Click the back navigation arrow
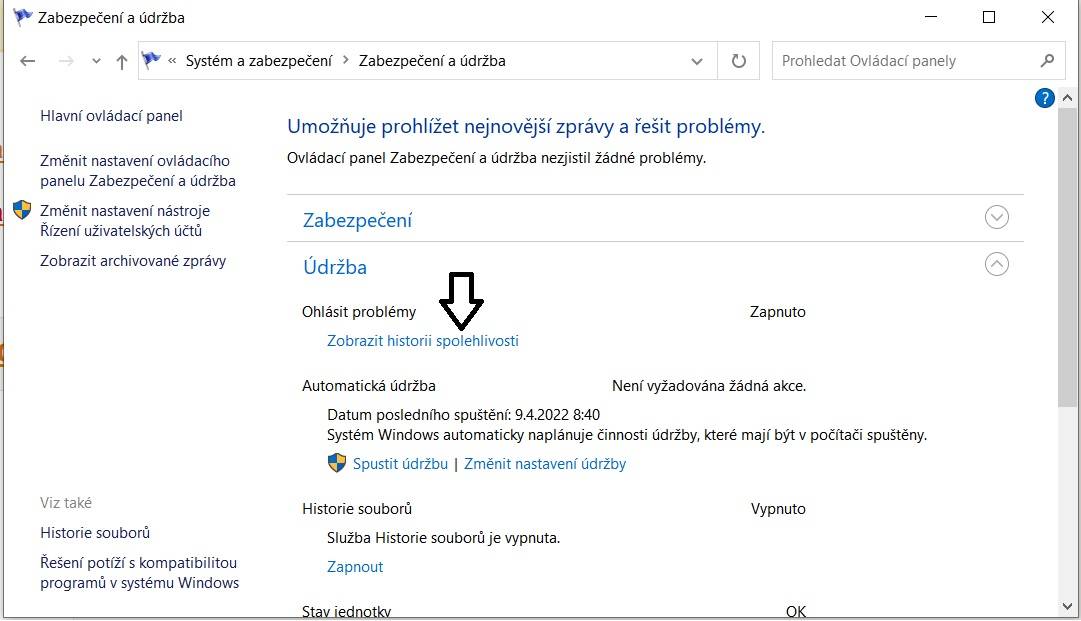Image resolution: width=1081 pixels, height=621 pixels. (x=28, y=61)
